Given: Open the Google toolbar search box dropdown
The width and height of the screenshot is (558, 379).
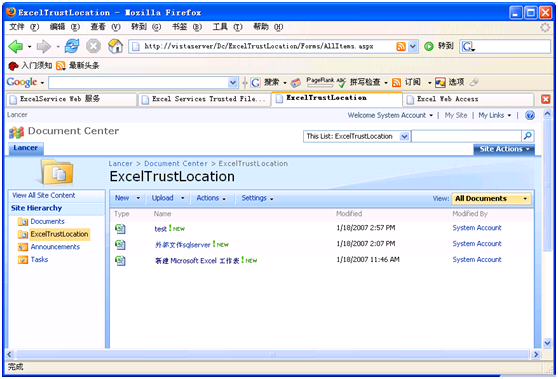Looking at the screenshot, I should pyautogui.click(x=233, y=83).
